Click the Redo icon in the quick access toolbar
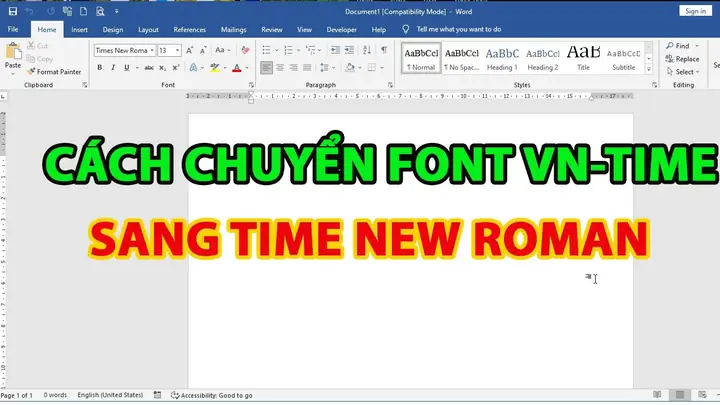Viewport: 720px width, 405px height. point(51,11)
